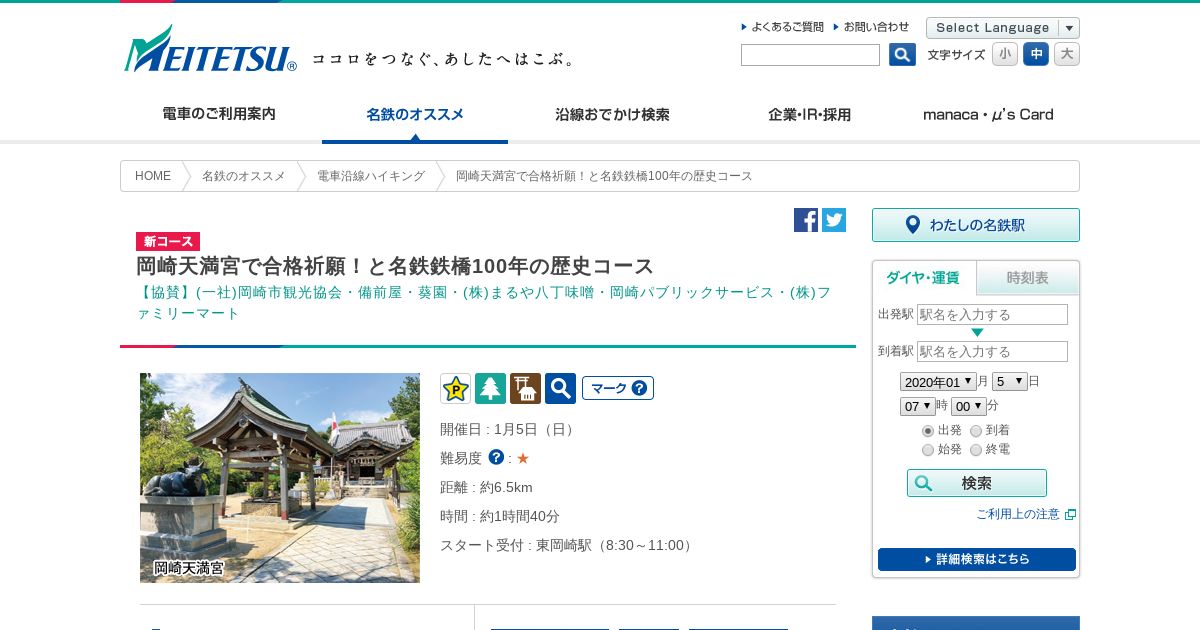The width and height of the screenshot is (1200, 630).
Task: Select the 出発 radio button
Action: [928, 431]
